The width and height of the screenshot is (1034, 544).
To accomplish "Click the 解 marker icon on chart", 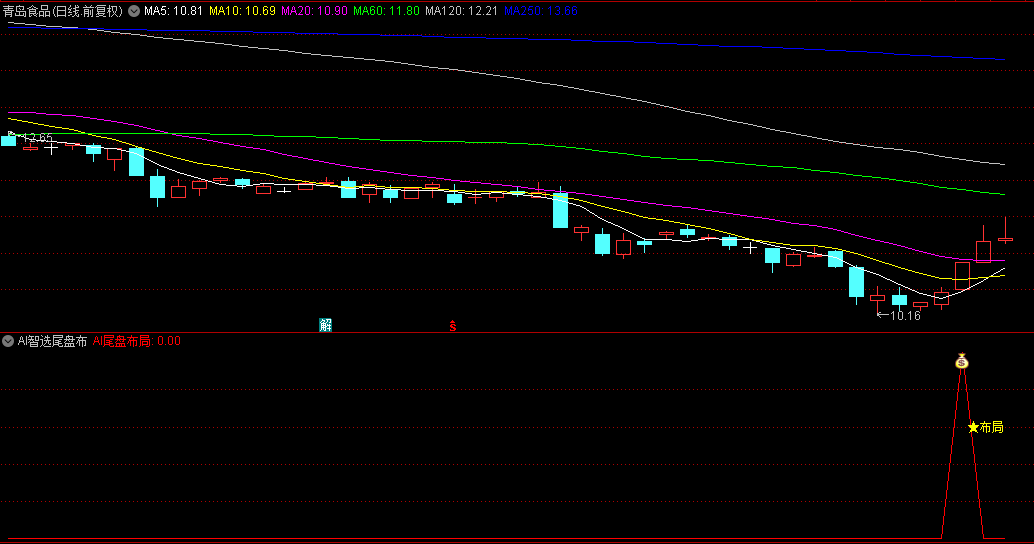I will click(325, 324).
